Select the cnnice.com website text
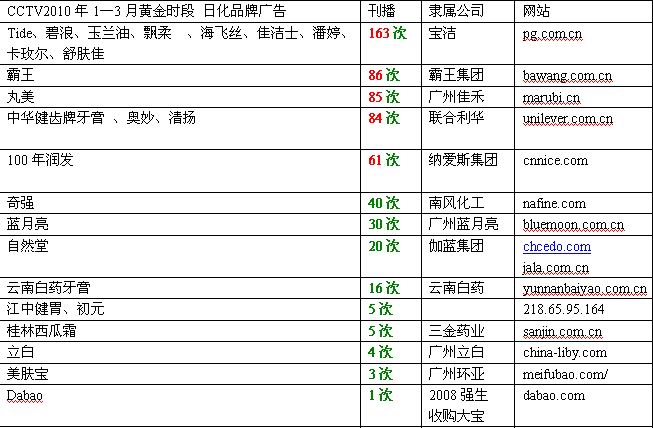Screen dimensions: 653x428 [x=555, y=161]
